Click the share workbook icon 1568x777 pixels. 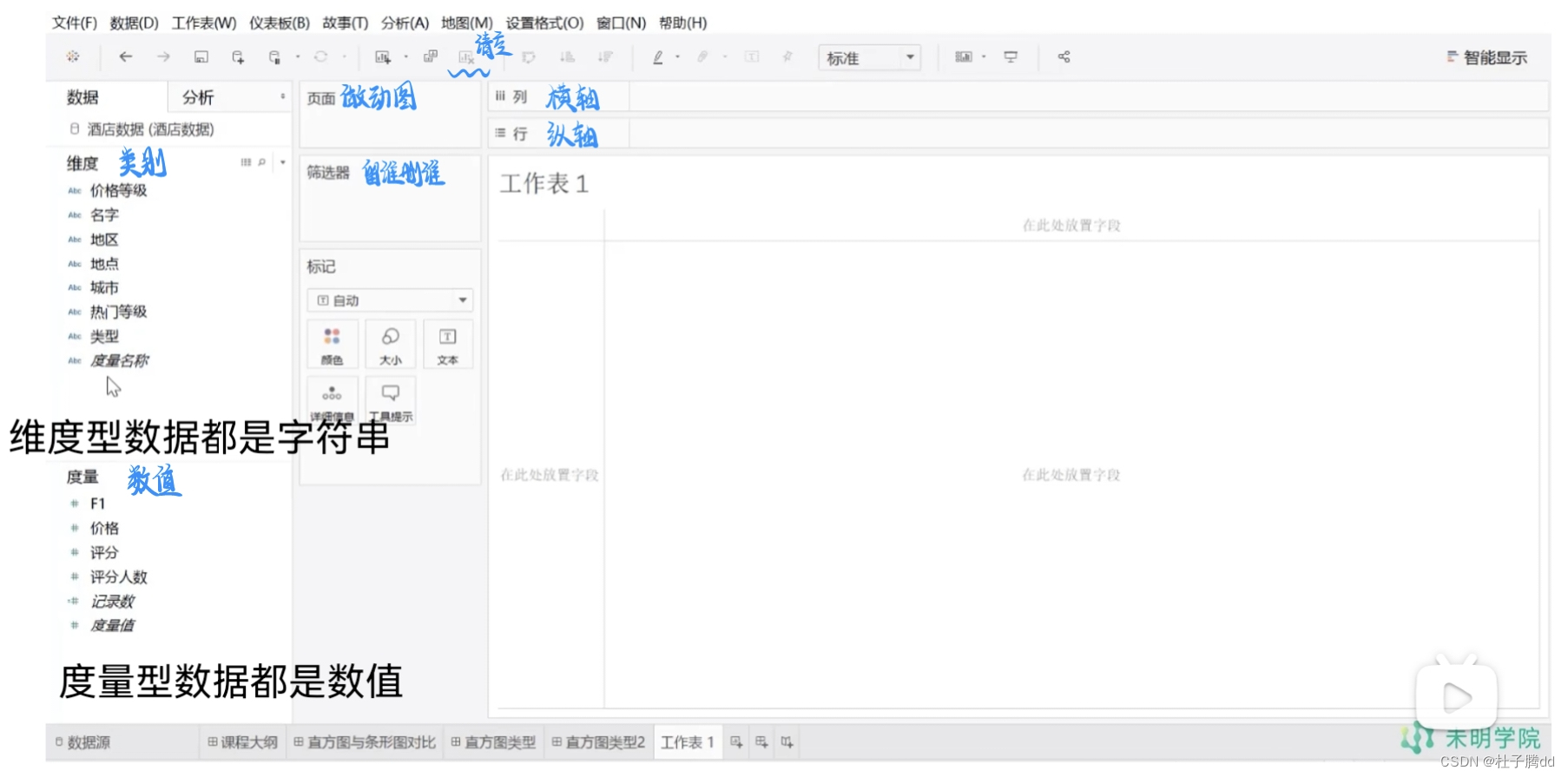pyautogui.click(x=1064, y=56)
